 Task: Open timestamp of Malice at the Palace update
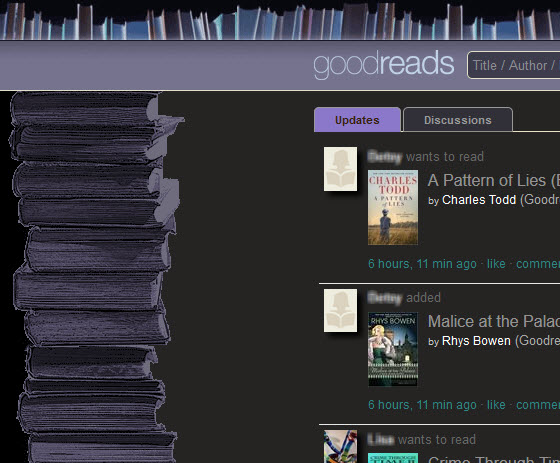pyautogui.click(x=422, y=405)
